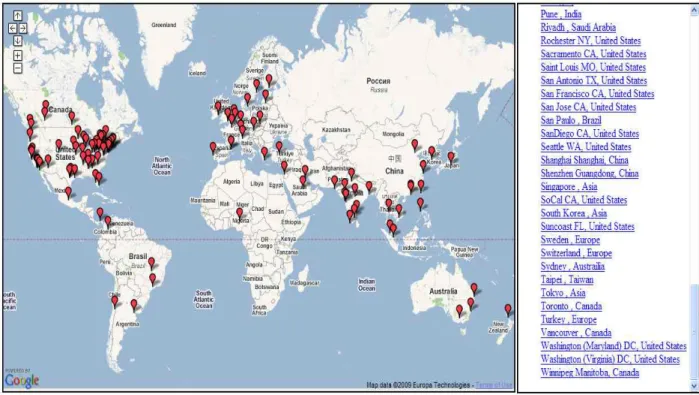Open the Turkey, Europe link
Image resolution: width=699 pixels, height=395 pixels.
coord(568,320)
